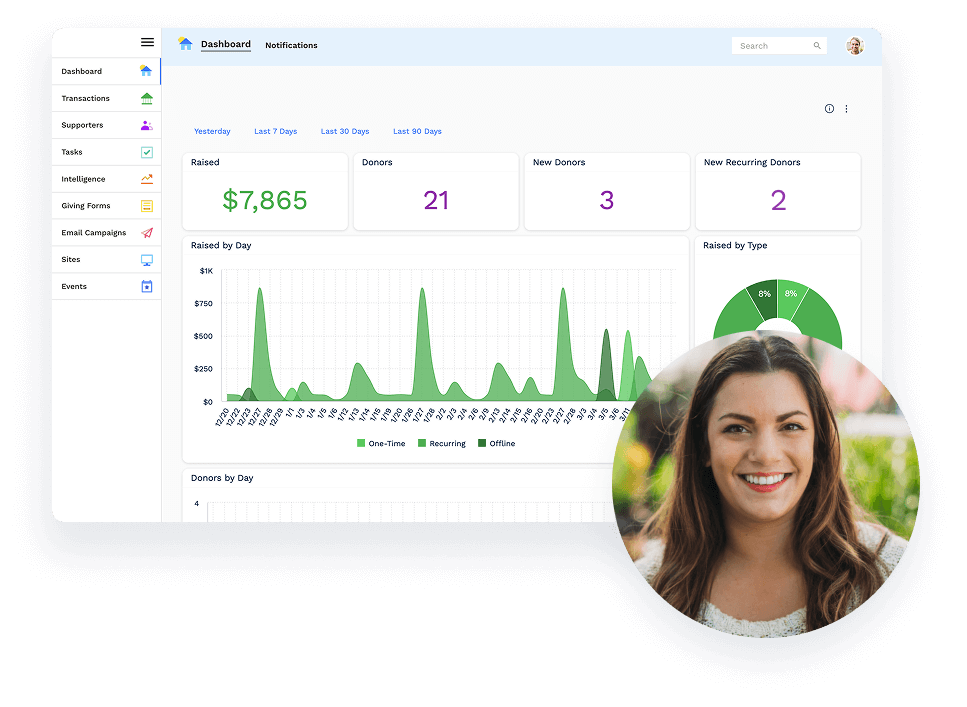The image size is (967, 707).
Task: Click the Sites monitor icon
Action: pos(146,260)
